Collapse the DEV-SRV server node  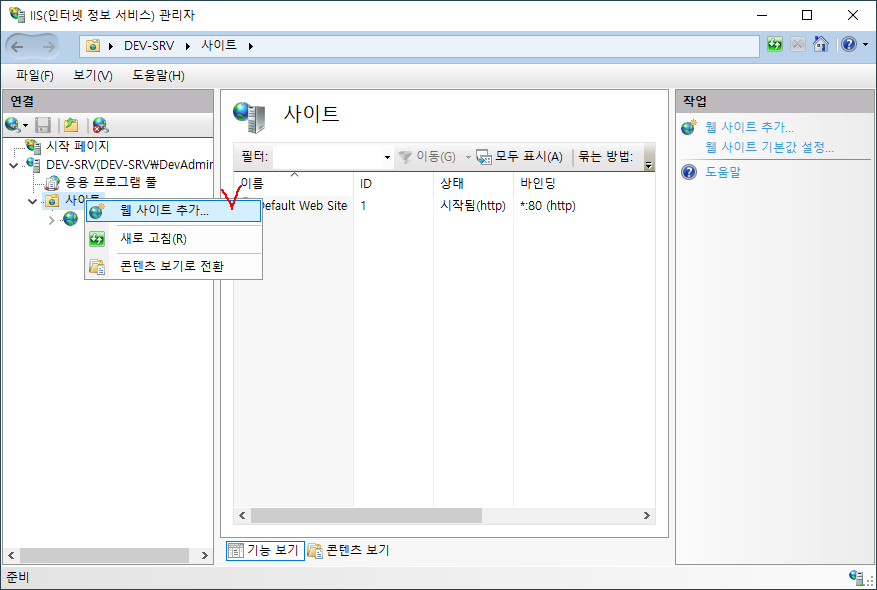click(x=14, y=166)
